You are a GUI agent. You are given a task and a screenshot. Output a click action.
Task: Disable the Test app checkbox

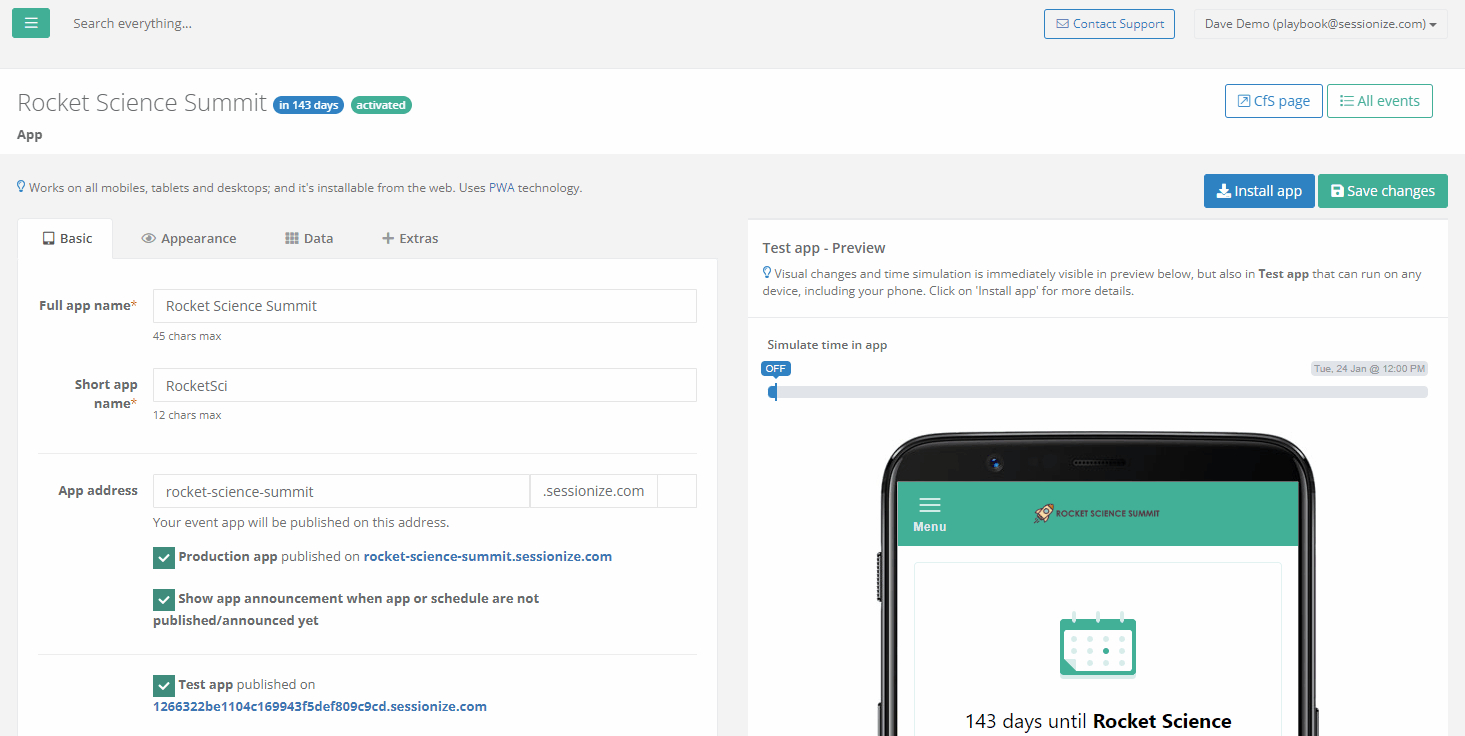pyautogui.click(x=164, y=685)
